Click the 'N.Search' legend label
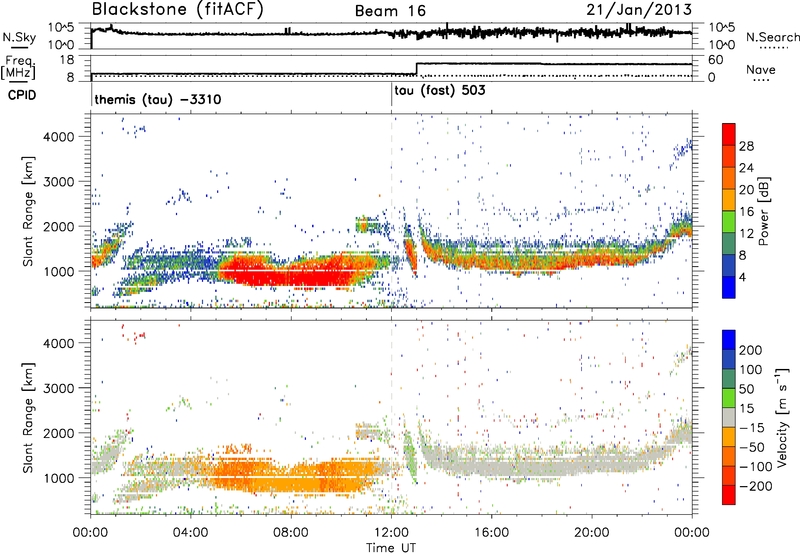 pos(772,37)
